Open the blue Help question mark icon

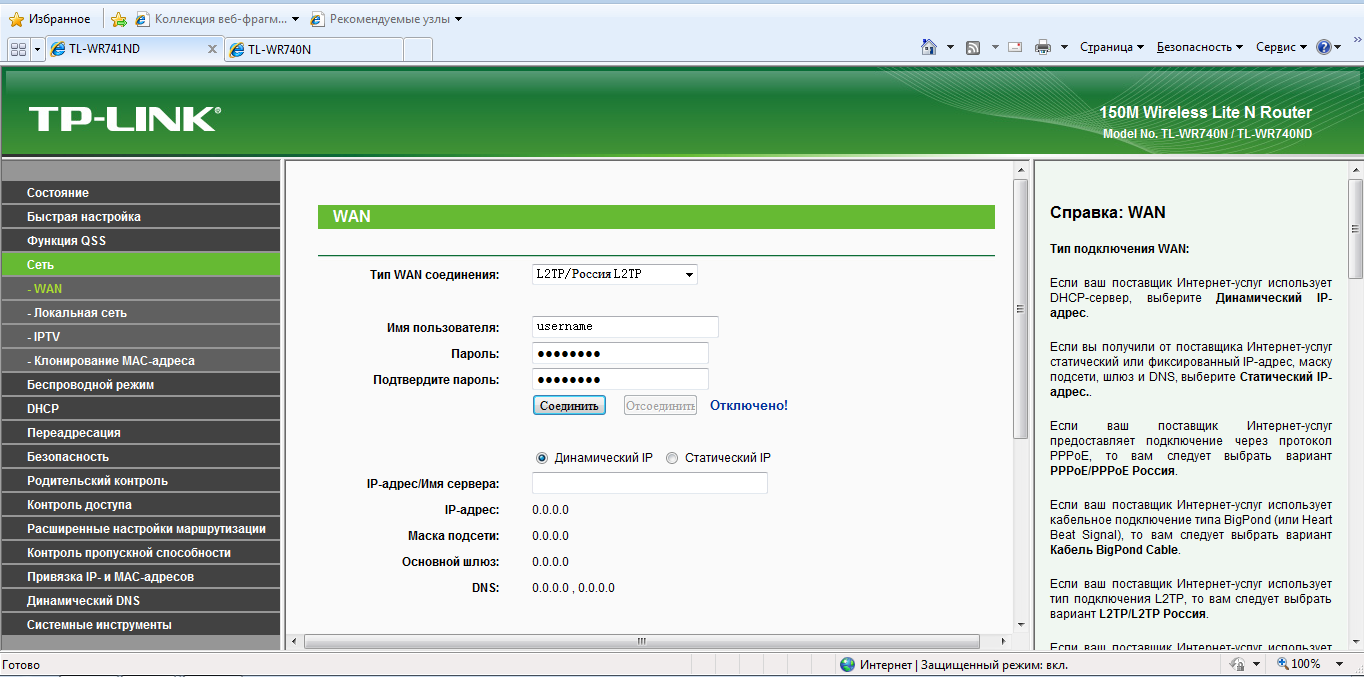coord(1324,47)
